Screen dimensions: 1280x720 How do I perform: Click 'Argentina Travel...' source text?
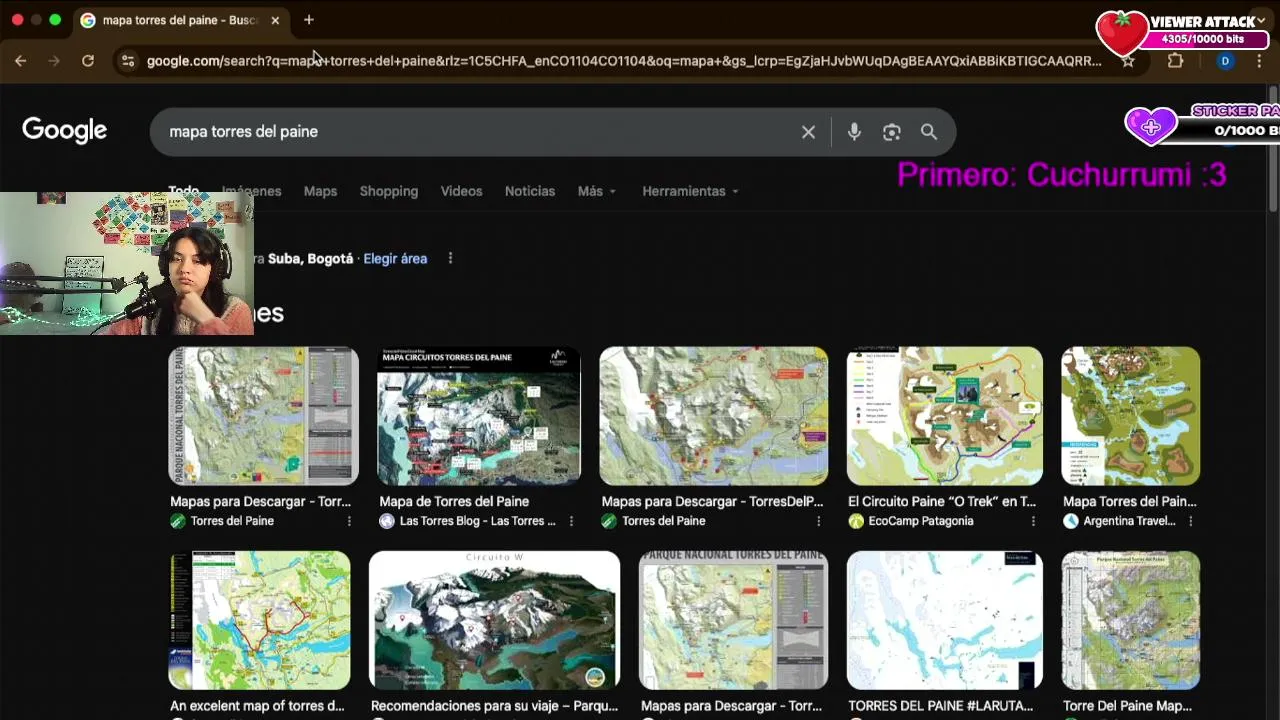1129,521
